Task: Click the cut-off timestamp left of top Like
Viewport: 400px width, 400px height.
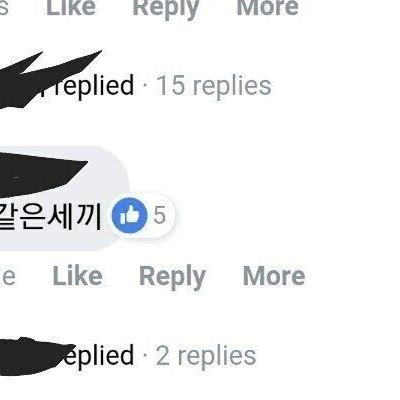Action: 3,7
